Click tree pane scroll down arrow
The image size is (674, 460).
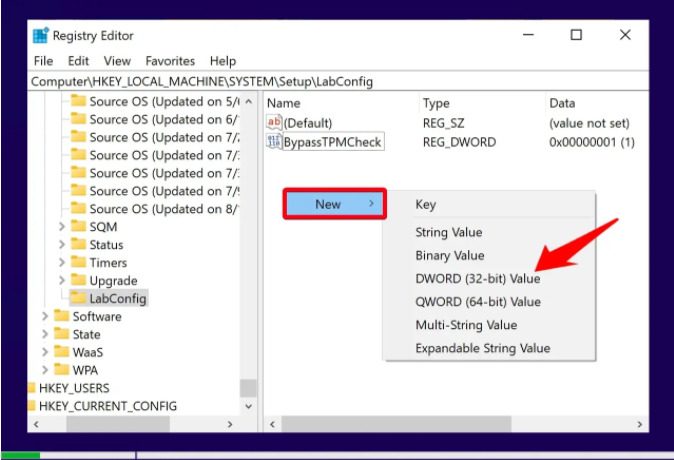[248, 406]
